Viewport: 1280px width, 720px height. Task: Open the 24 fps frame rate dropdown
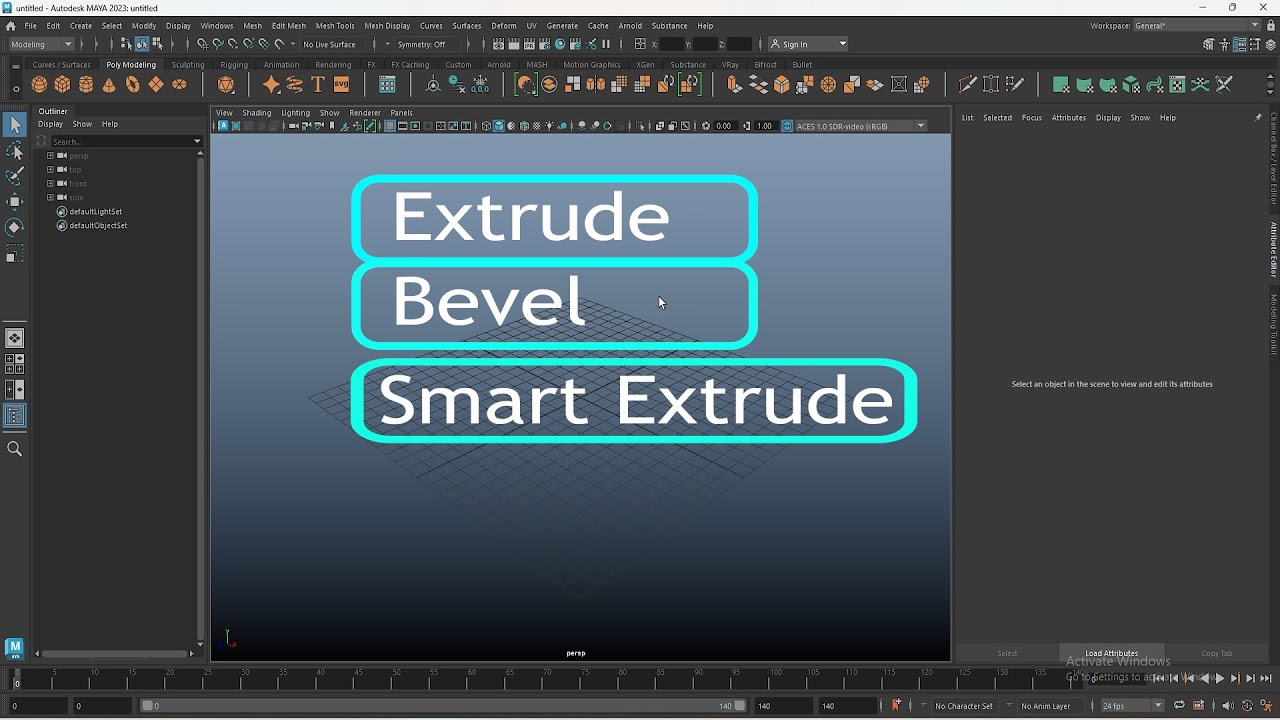1132,706
